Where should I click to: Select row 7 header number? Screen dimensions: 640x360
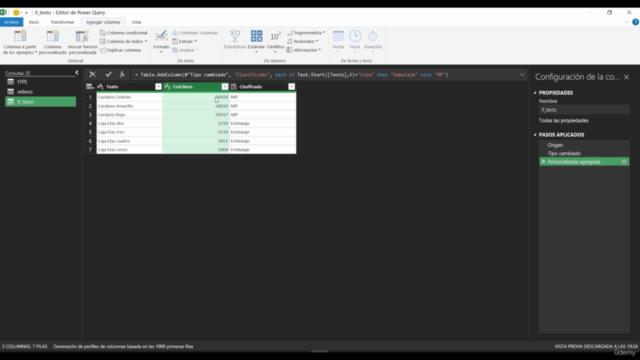[90, 150]
